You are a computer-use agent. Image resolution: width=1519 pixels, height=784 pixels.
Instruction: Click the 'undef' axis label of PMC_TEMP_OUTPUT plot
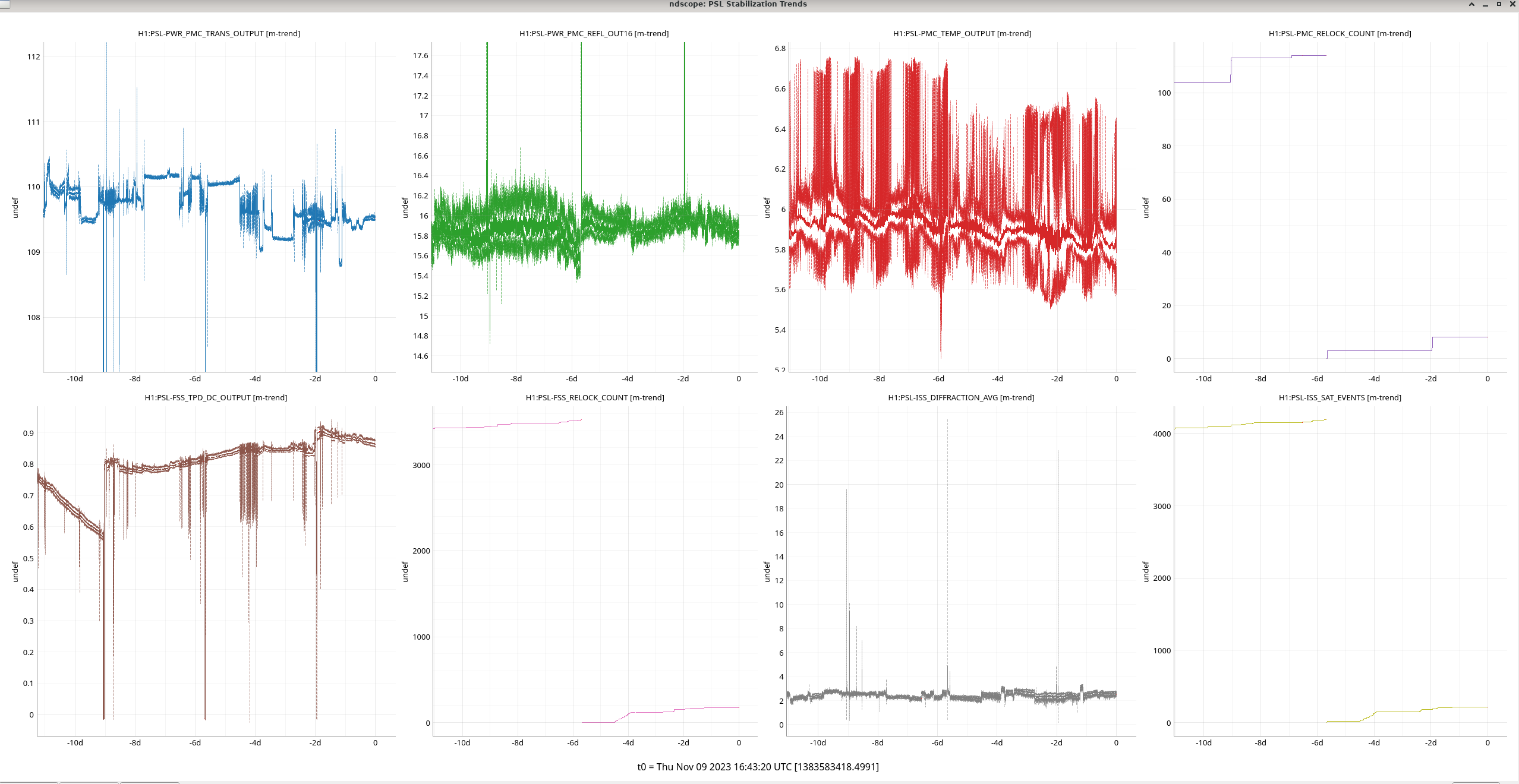pyautogui.click(x=767, y=208)
